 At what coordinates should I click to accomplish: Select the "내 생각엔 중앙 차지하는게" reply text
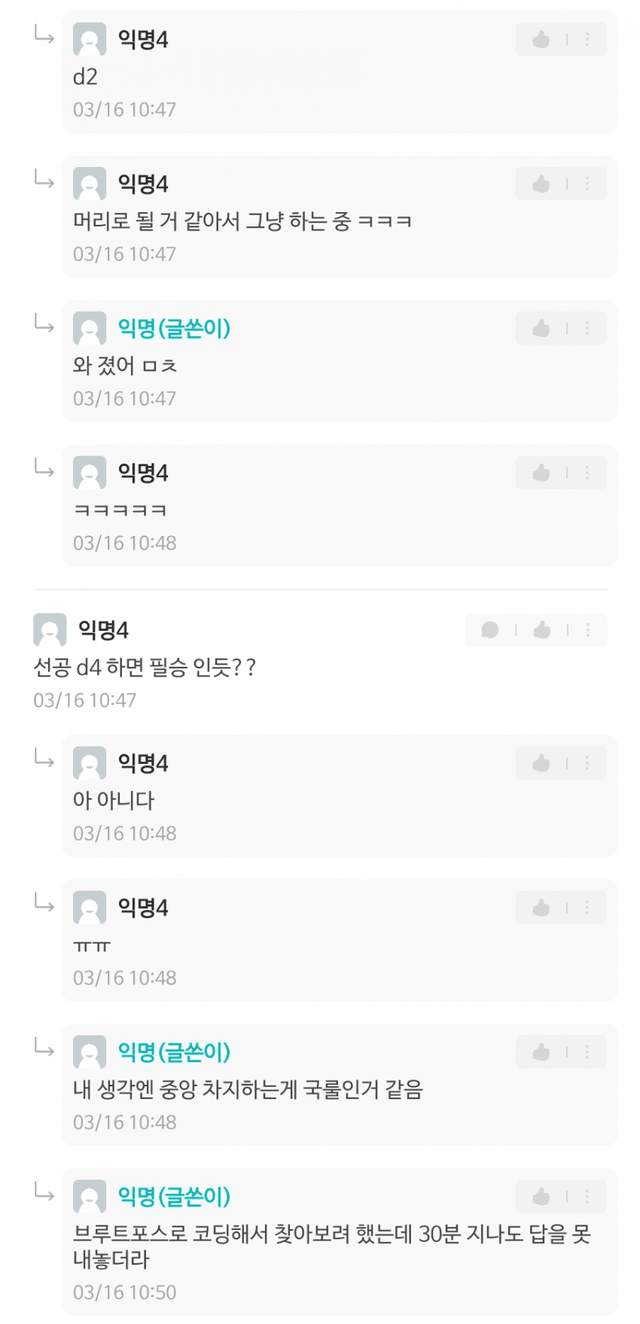248,1090
